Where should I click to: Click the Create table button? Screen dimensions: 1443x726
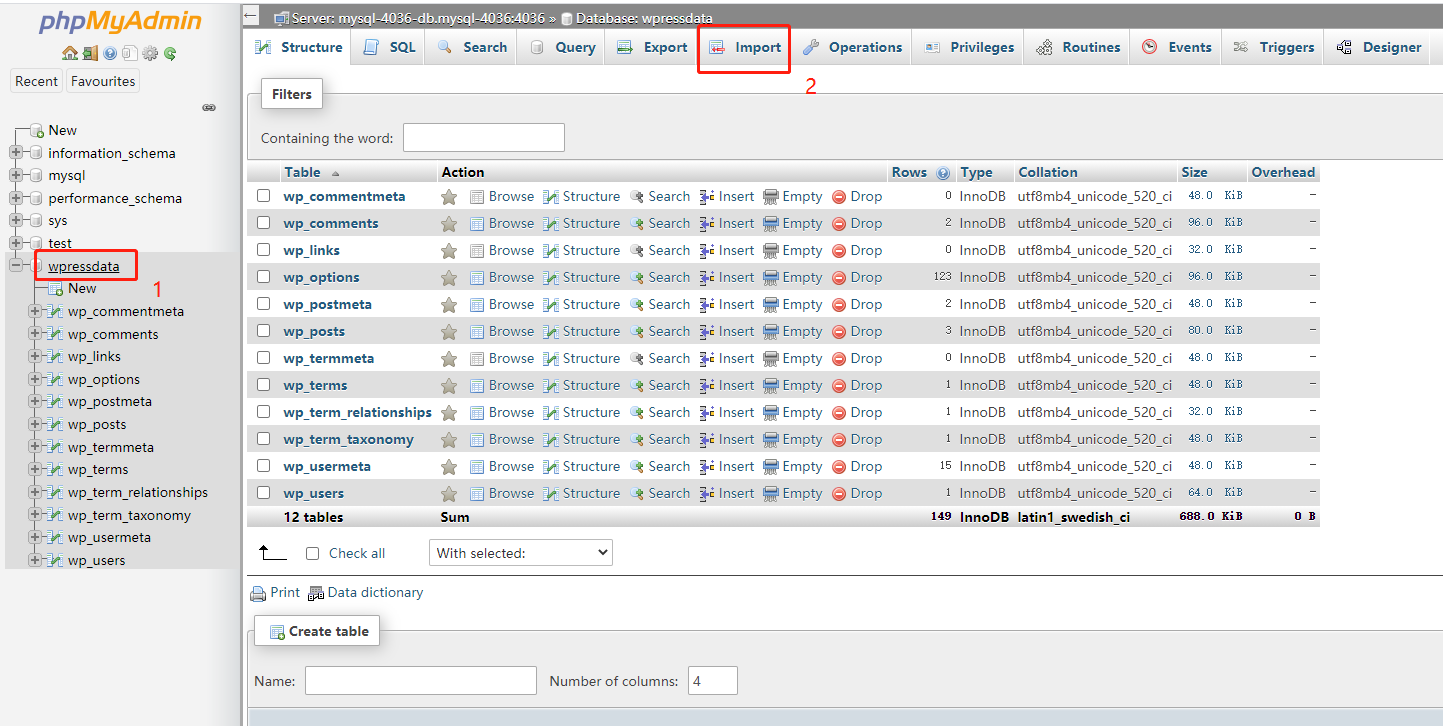(x=317, y=630)
